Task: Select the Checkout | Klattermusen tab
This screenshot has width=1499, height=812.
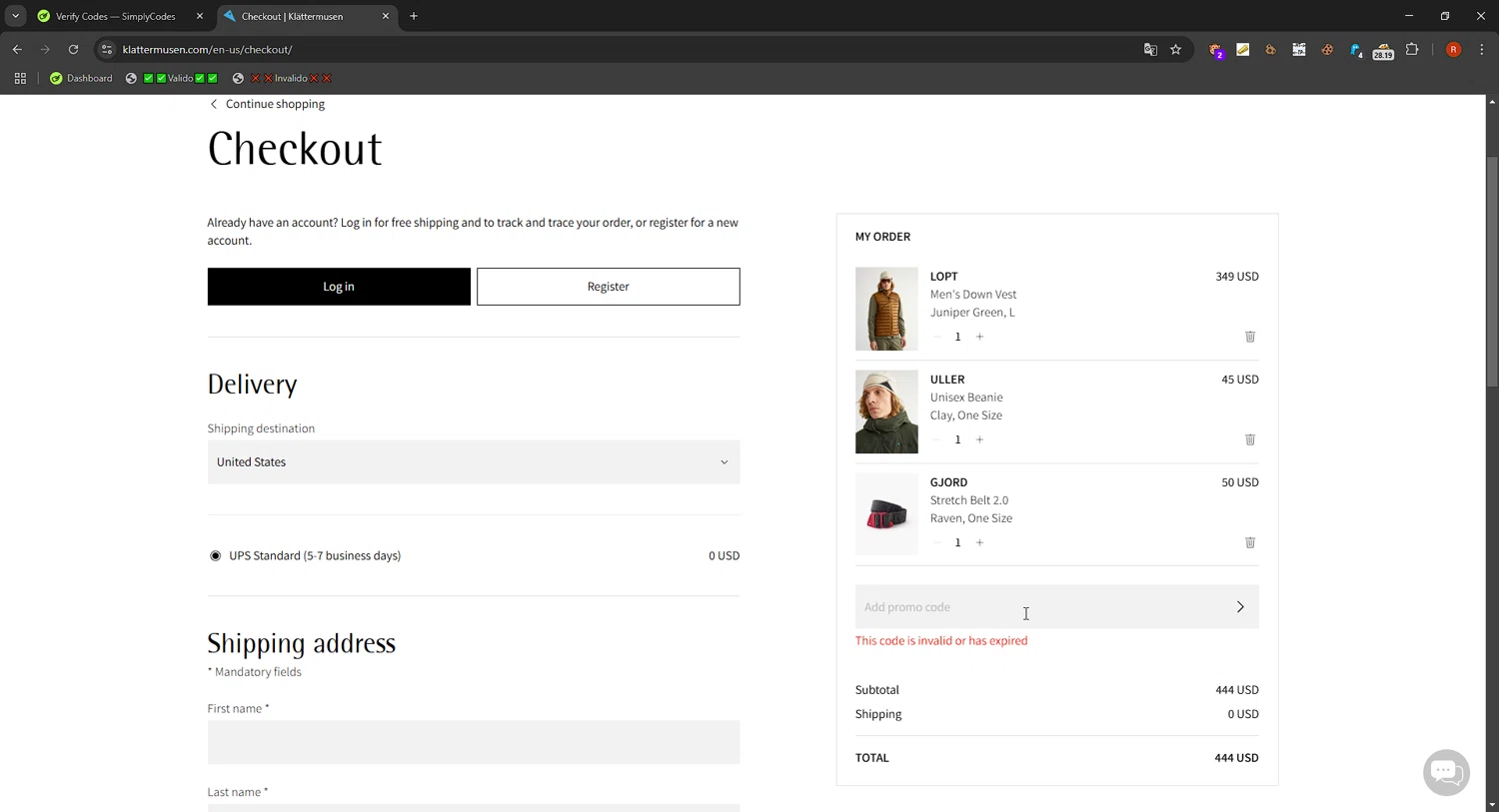Action: pyautogui.click(x=306, y=16)
